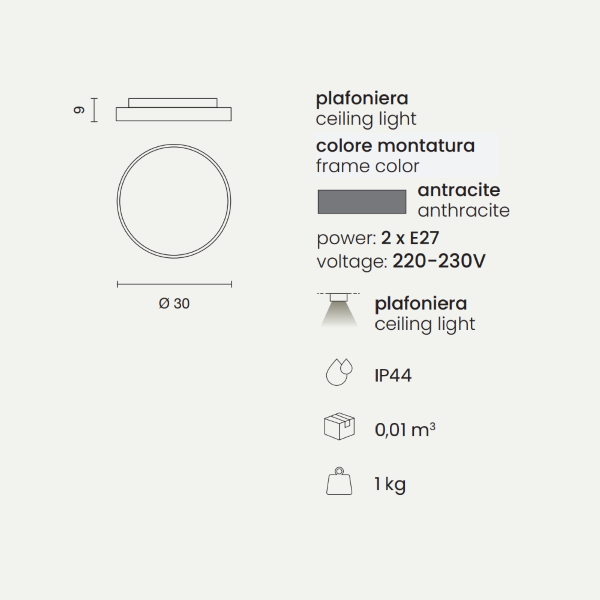
Task: Click the 'voltage: 220-230V' specification
Action: coord(400,261)
